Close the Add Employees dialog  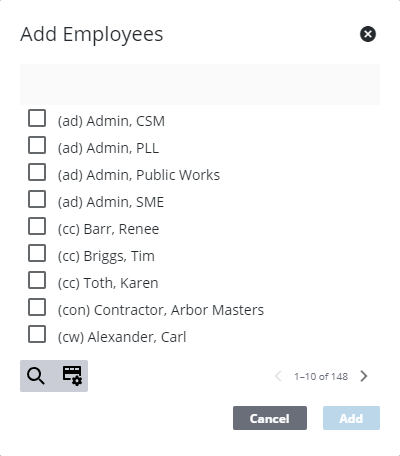368,34
